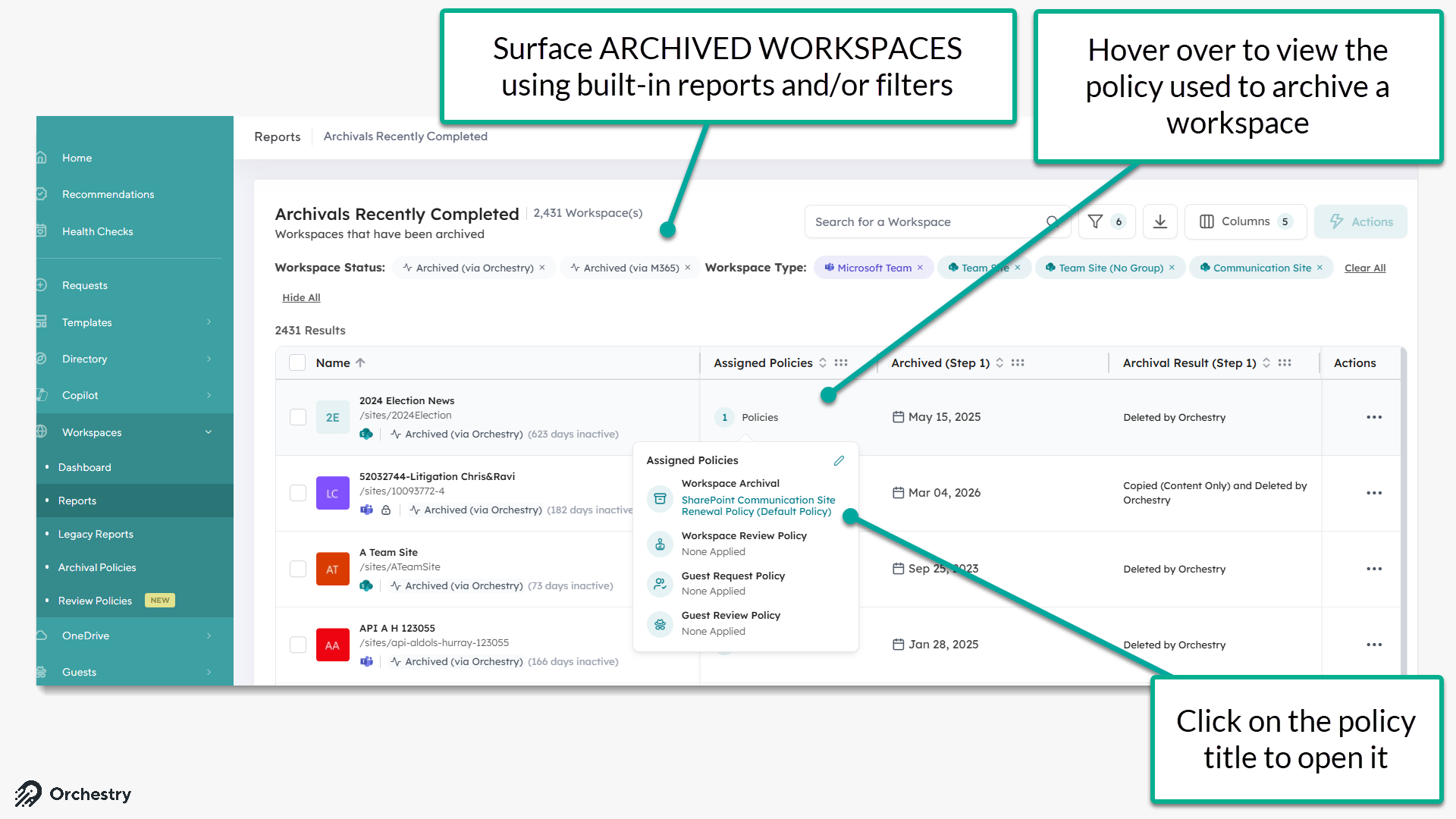Remove the Archived (via M365) filter chip
This screenshot has width=1456, height=819.
(x=688, y=268)
